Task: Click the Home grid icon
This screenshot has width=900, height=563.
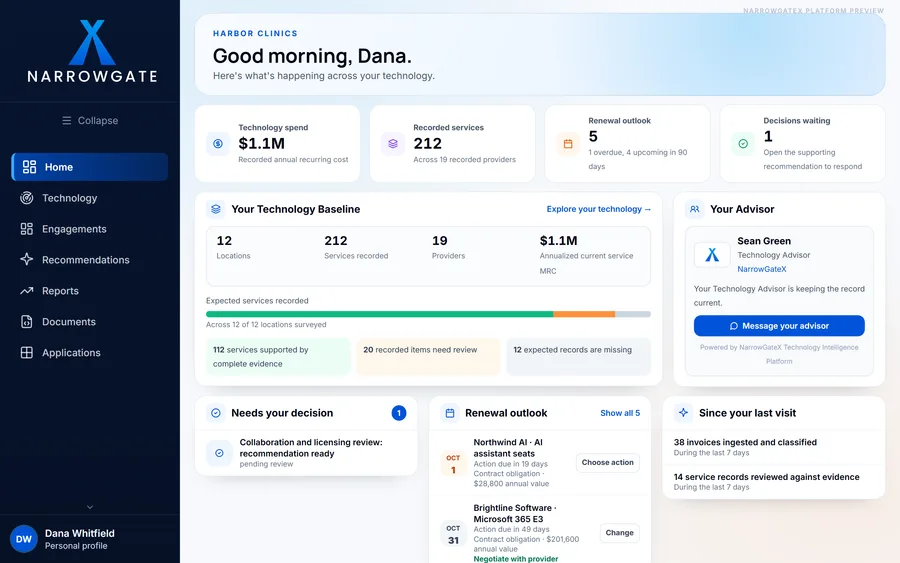Action: pyautogui.click(x=29, y=167)
